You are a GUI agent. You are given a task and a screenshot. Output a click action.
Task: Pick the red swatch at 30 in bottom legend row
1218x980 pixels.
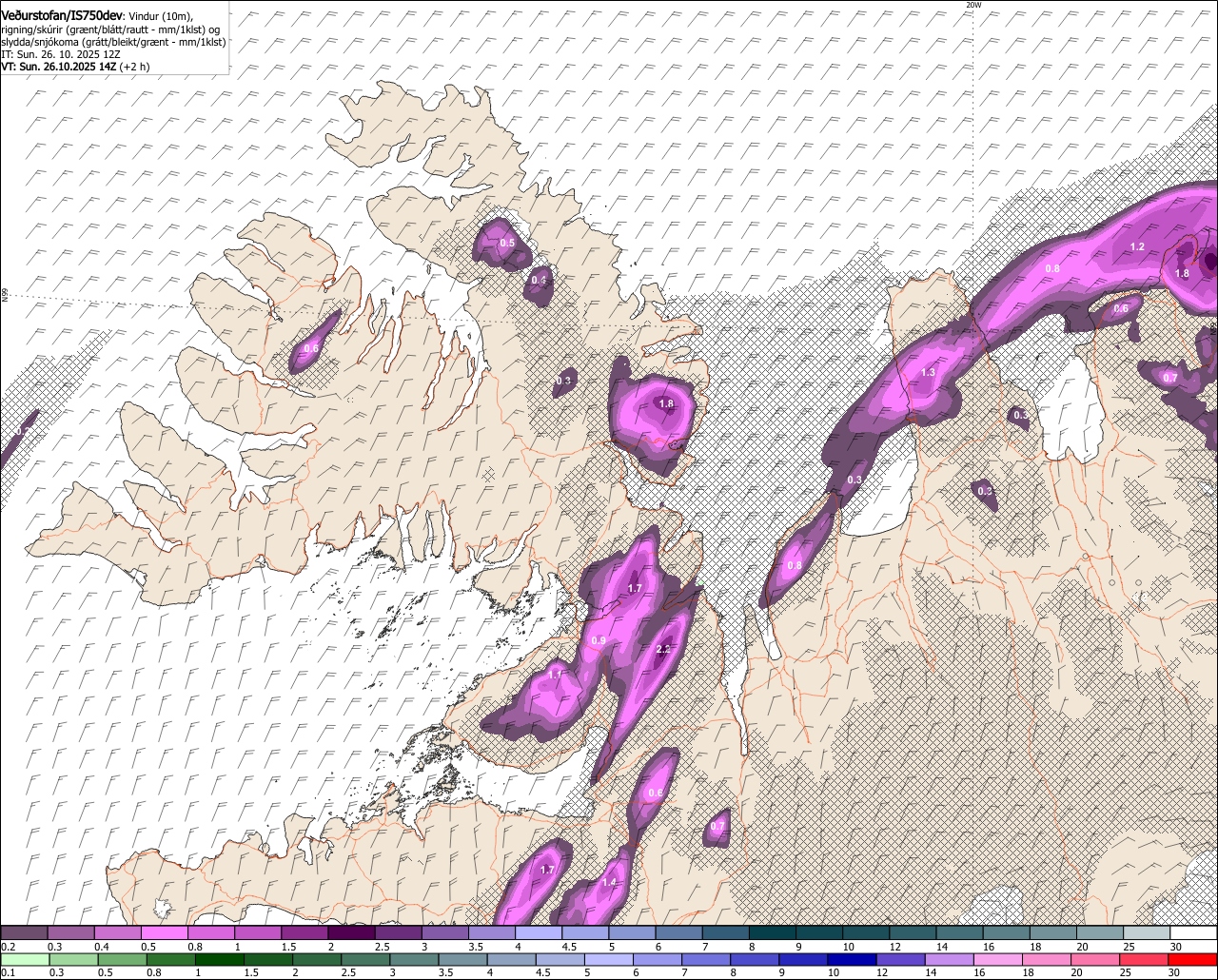(1193, 958)
